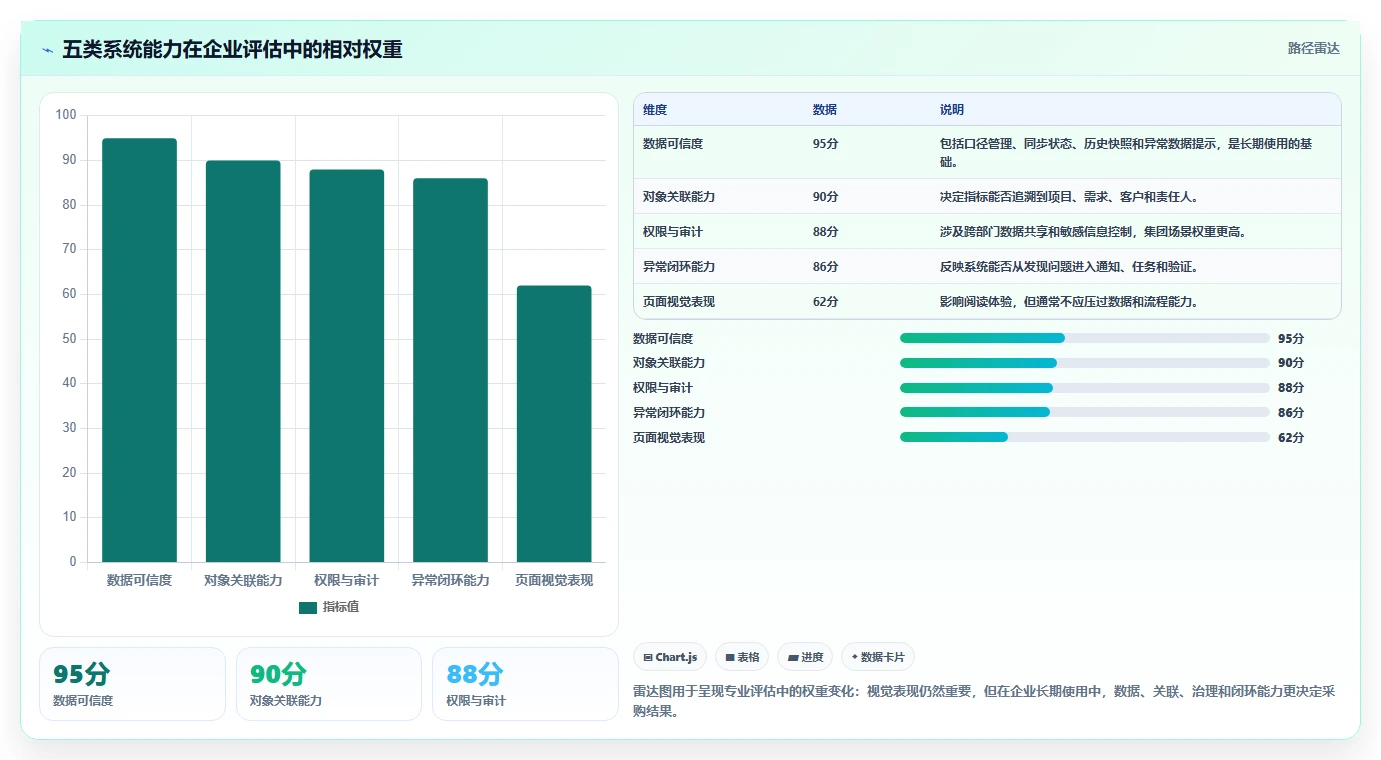Click 数据可信度 in the table's first row

click(673, 144)
